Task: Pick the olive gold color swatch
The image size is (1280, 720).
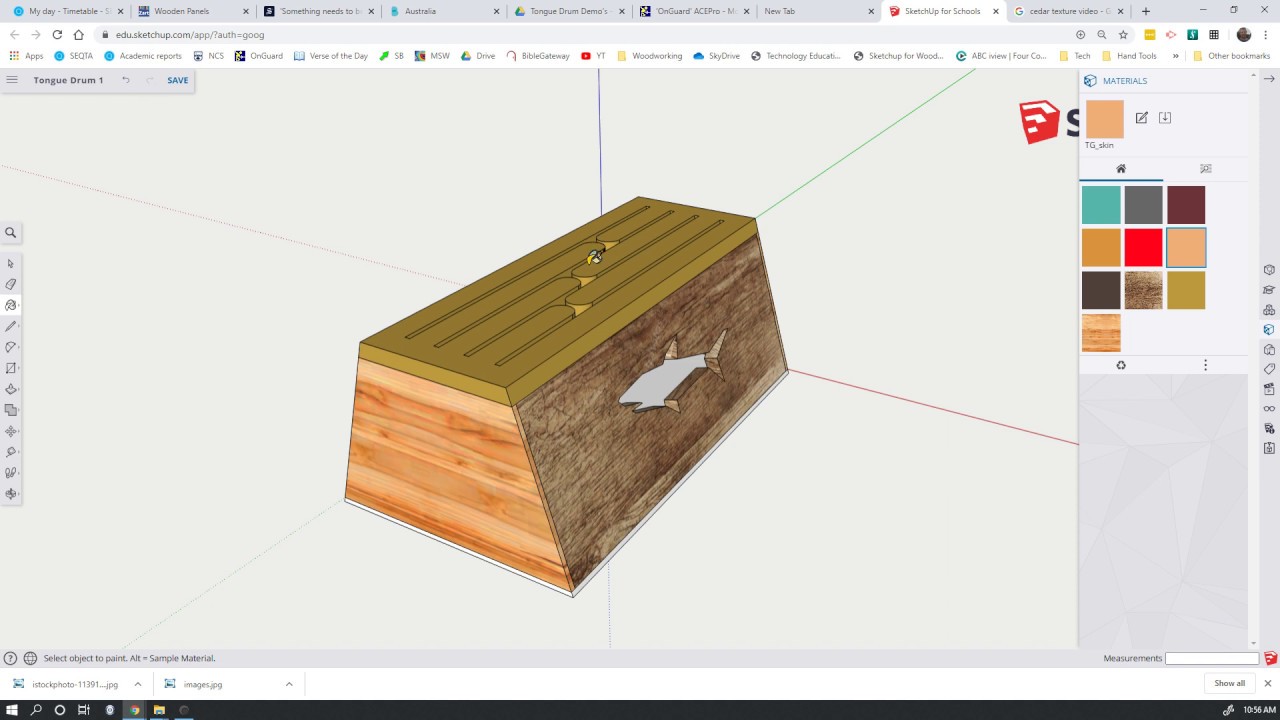Action: click(x=1186, y=290)
